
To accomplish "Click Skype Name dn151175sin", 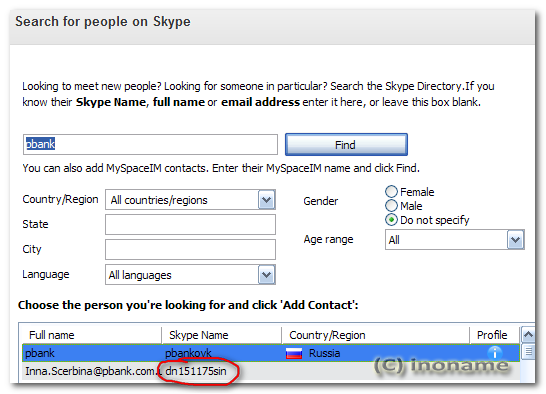I will [x=196, y=371].
